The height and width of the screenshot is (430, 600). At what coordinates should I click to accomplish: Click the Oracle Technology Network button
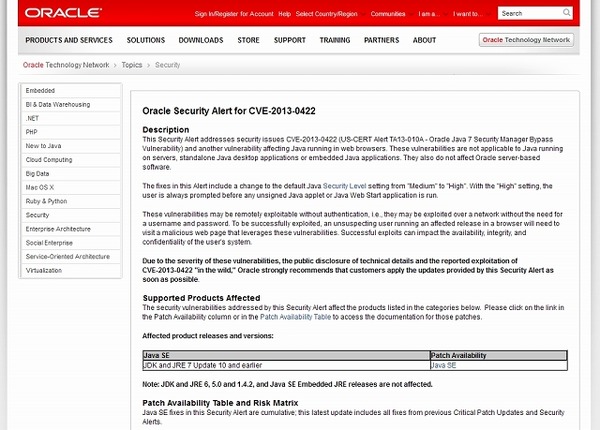tap(525, 41)
